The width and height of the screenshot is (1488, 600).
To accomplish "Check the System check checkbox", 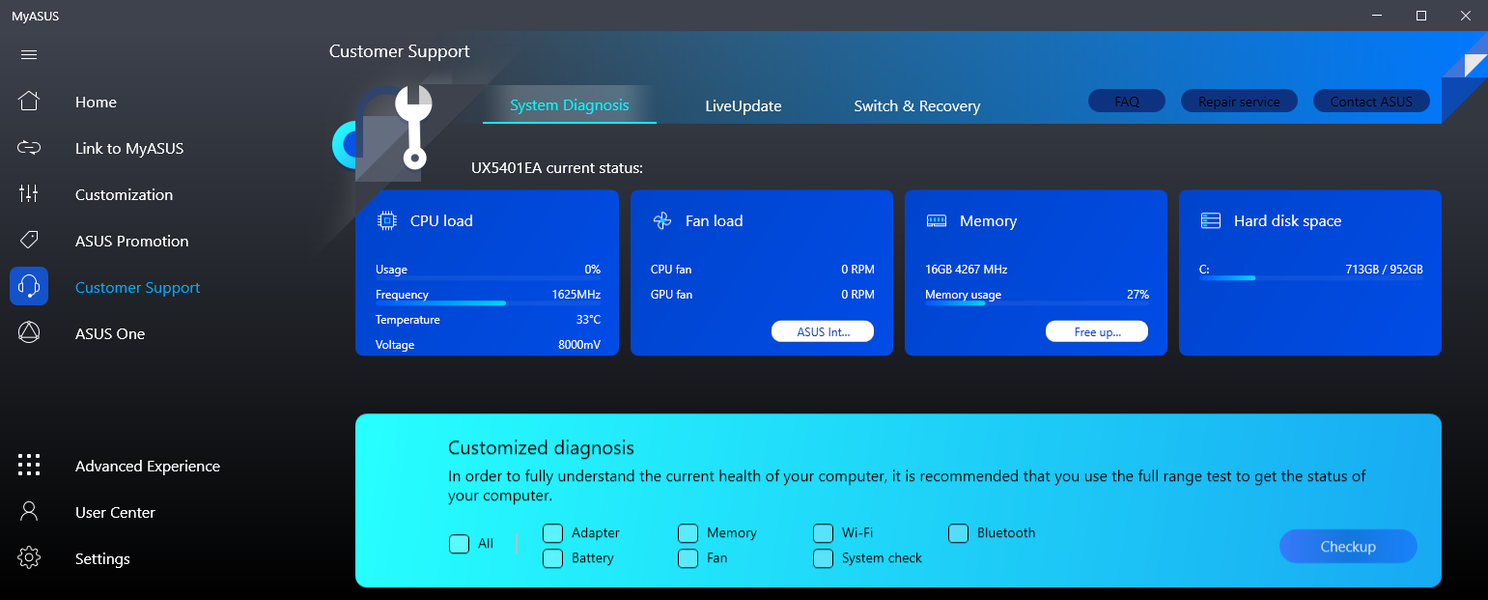I will coord(823,558).
